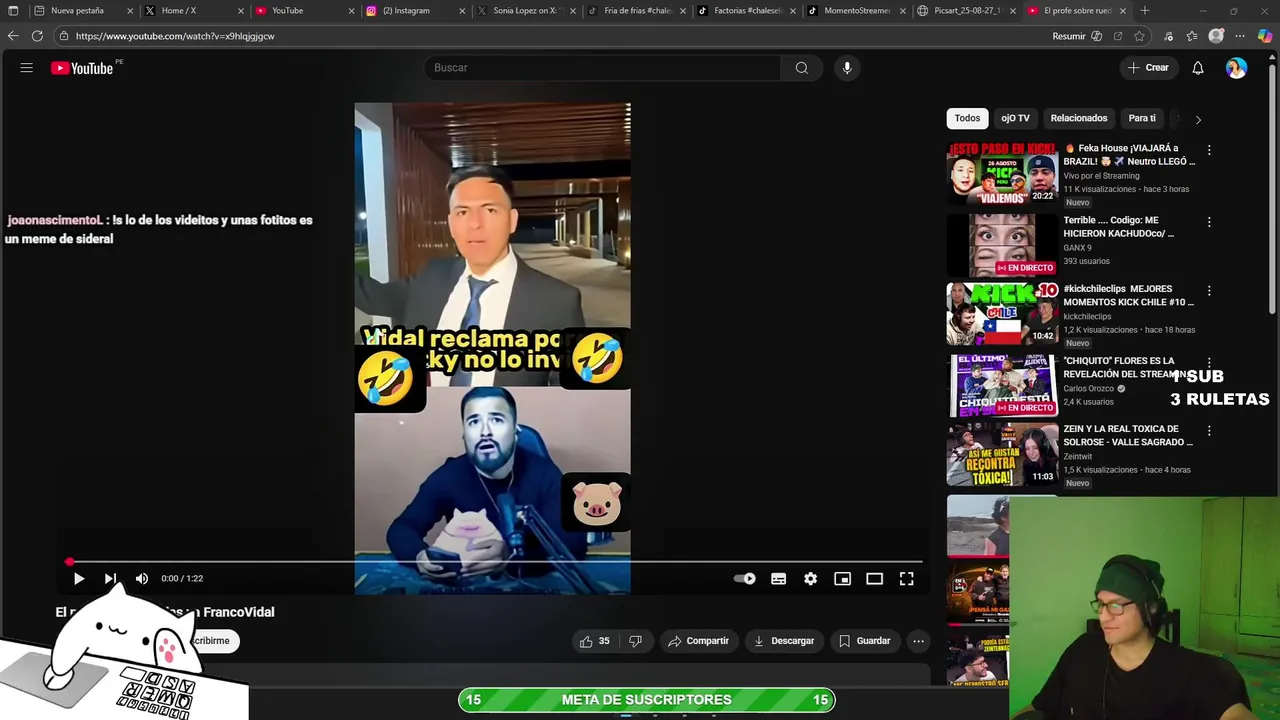Open Copilot in the browser toolbar
The width and height of the screenshot is (1280, 720).
[1265, 36]
